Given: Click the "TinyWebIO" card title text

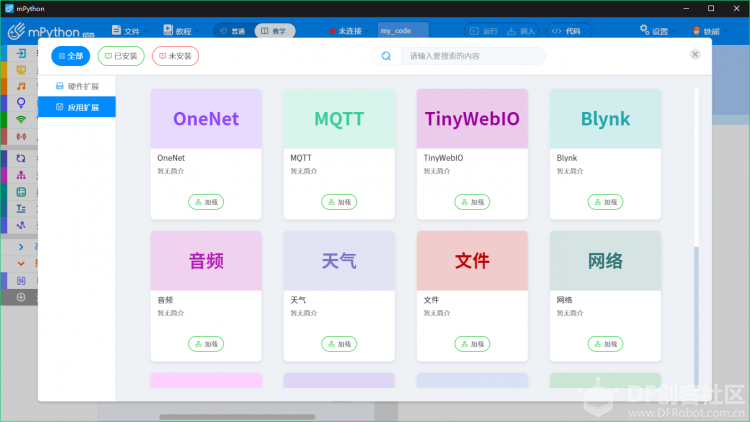Looking at the screenshot, I should coord(443,158).
